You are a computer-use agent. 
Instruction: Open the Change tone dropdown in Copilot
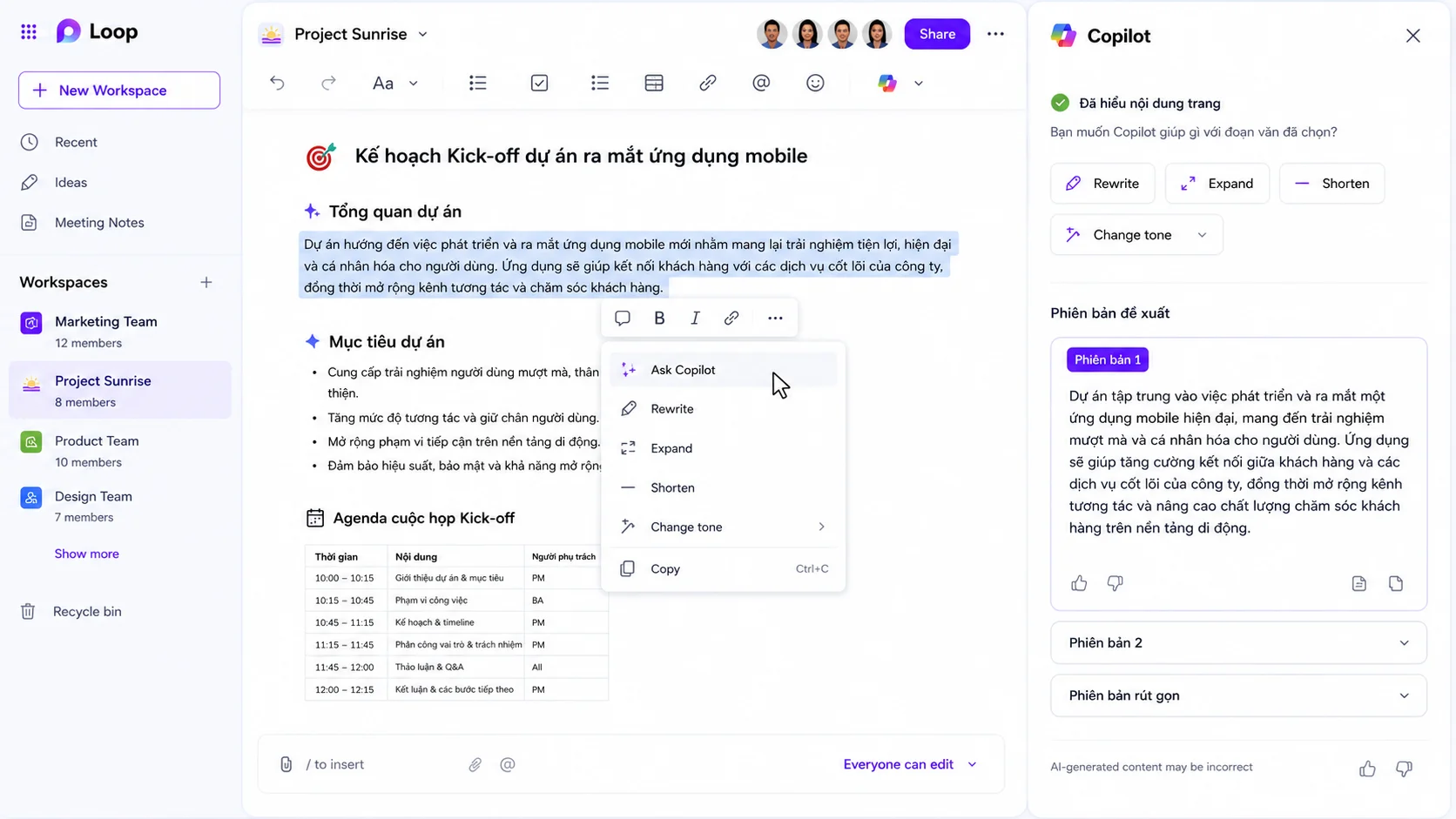tap(1136, 235)
